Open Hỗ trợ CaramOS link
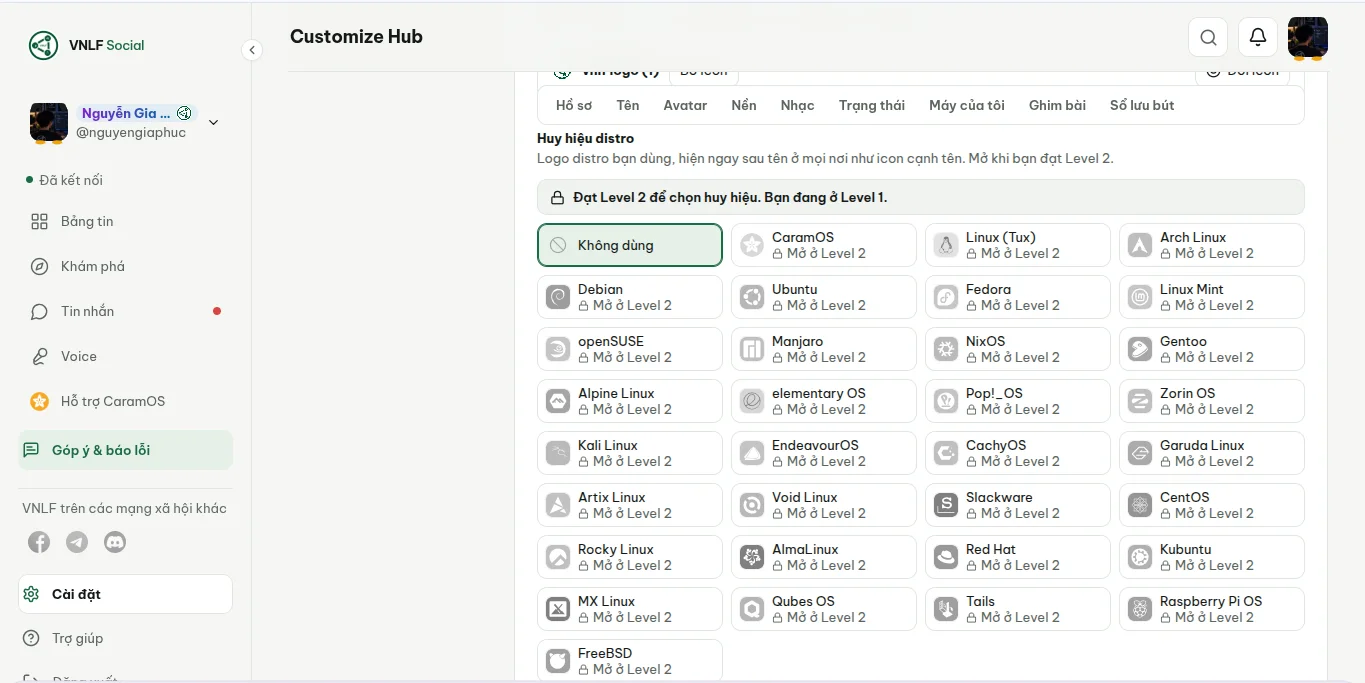 click(126, 401)
